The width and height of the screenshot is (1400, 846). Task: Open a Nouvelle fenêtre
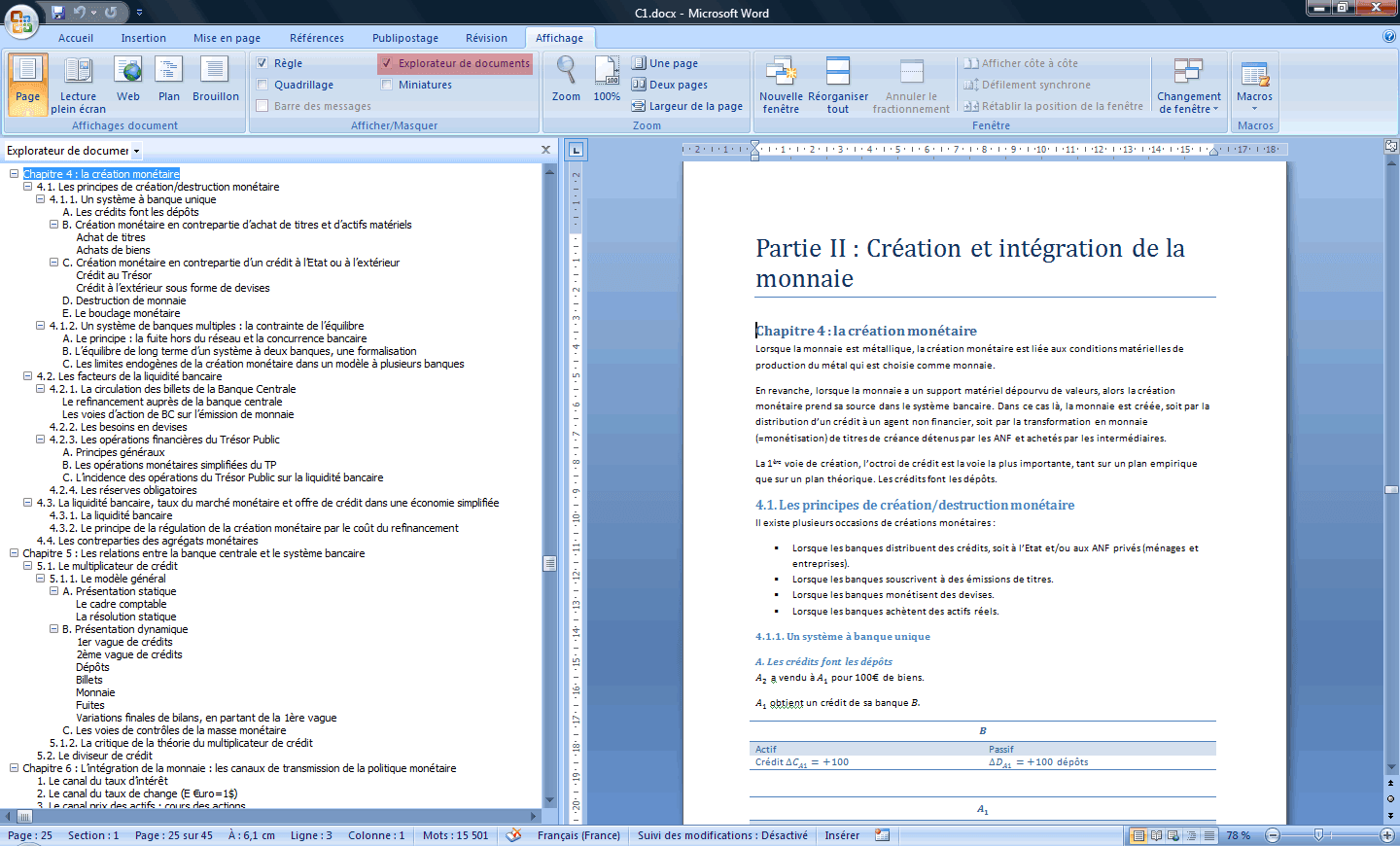(x=781, y=85)
